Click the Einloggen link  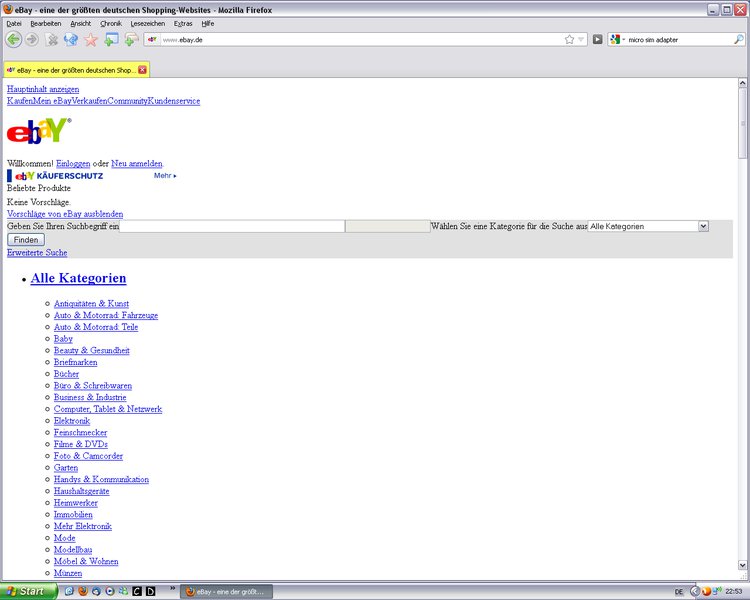pos(73,164)
